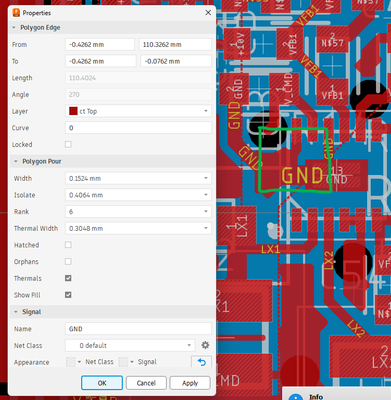Click the Curve input field
Image resolution: width=391 pixels, height=400 pixels.
point(138,128)
